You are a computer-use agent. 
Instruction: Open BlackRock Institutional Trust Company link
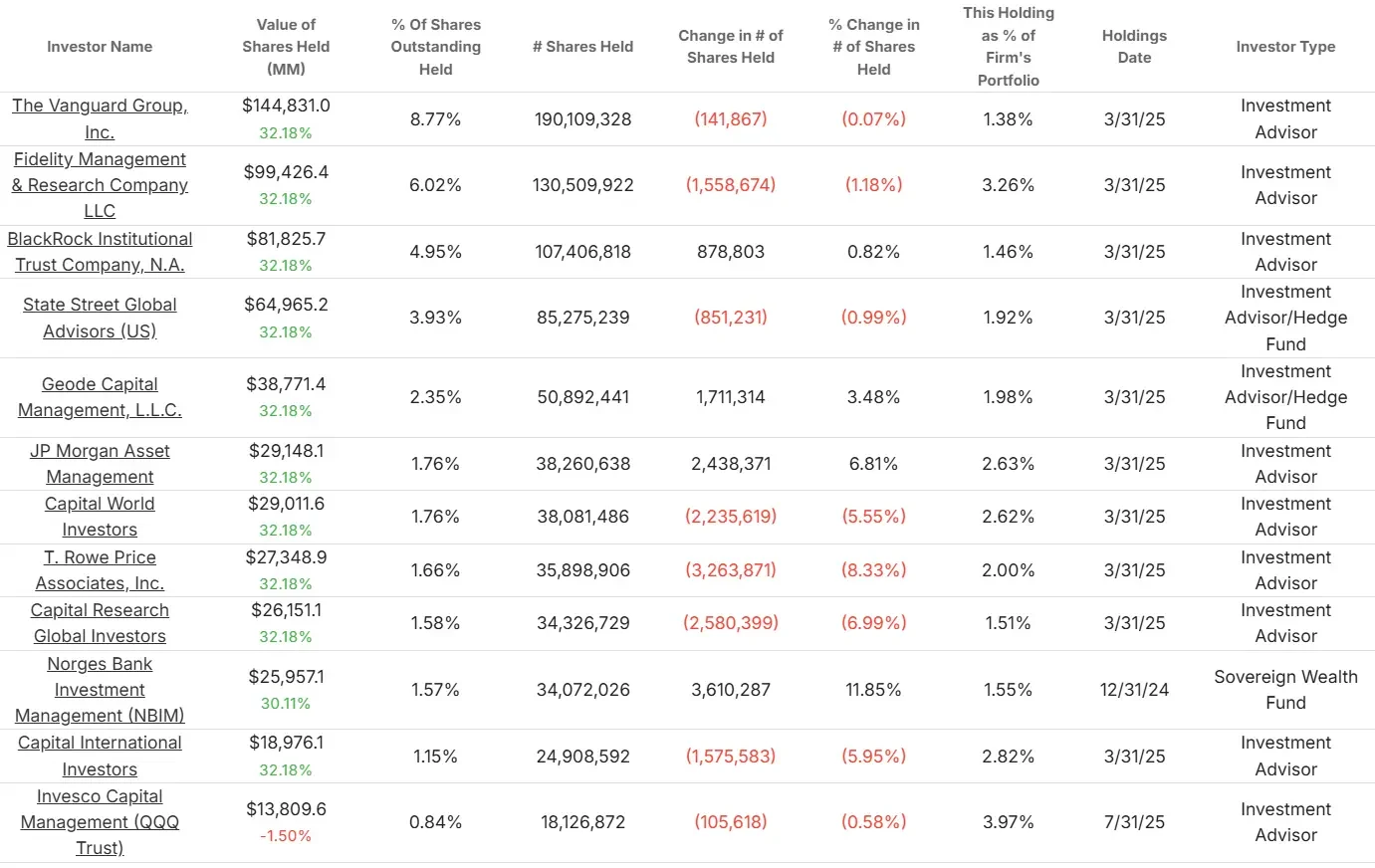(x=100, y=252)
